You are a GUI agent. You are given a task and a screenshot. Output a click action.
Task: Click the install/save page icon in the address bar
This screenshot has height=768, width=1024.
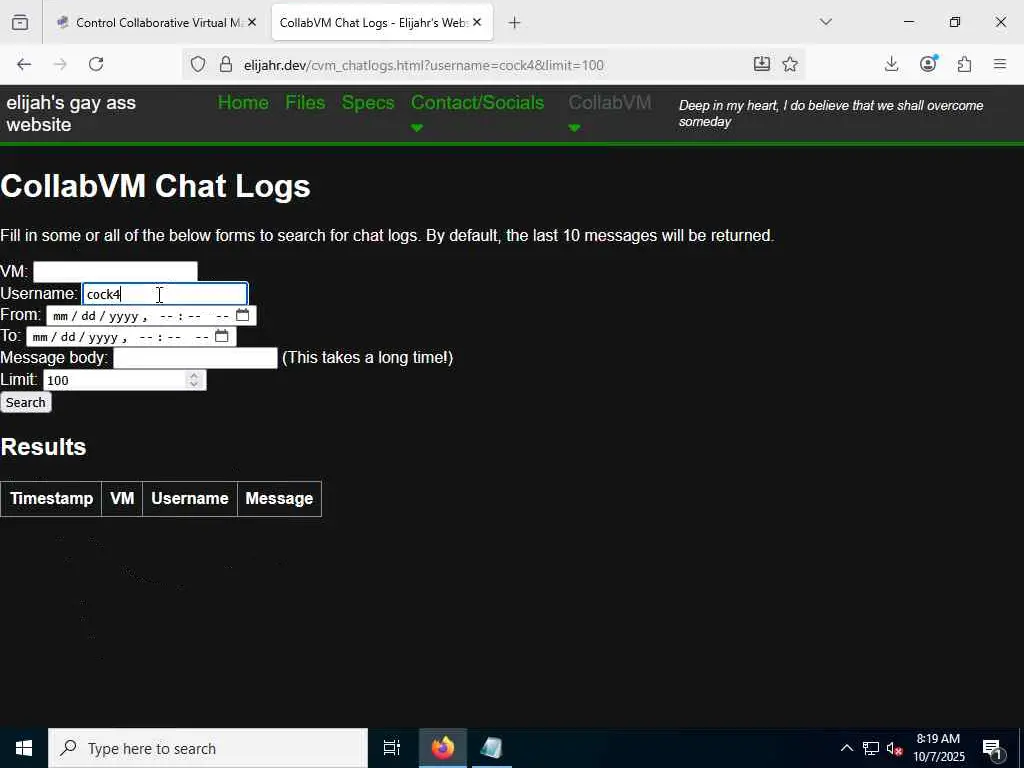[761, 64]
